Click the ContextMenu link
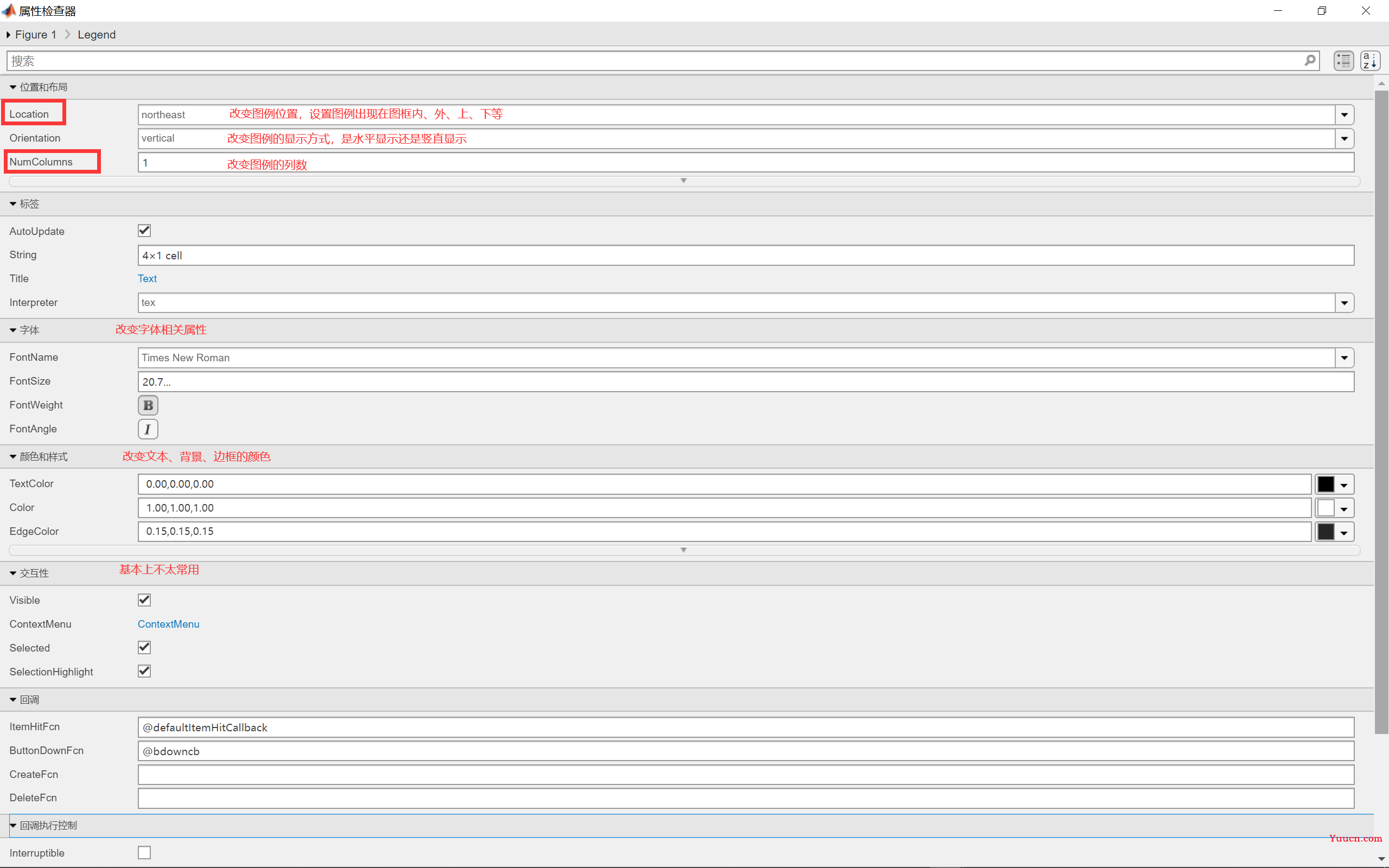1389x868 pixels. 169,624
